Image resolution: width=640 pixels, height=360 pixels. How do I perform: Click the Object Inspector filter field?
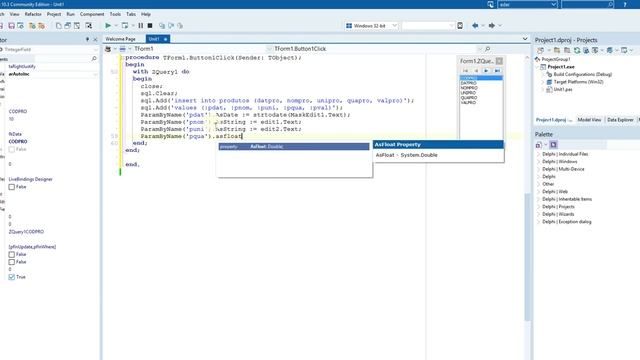pos(48,59)
